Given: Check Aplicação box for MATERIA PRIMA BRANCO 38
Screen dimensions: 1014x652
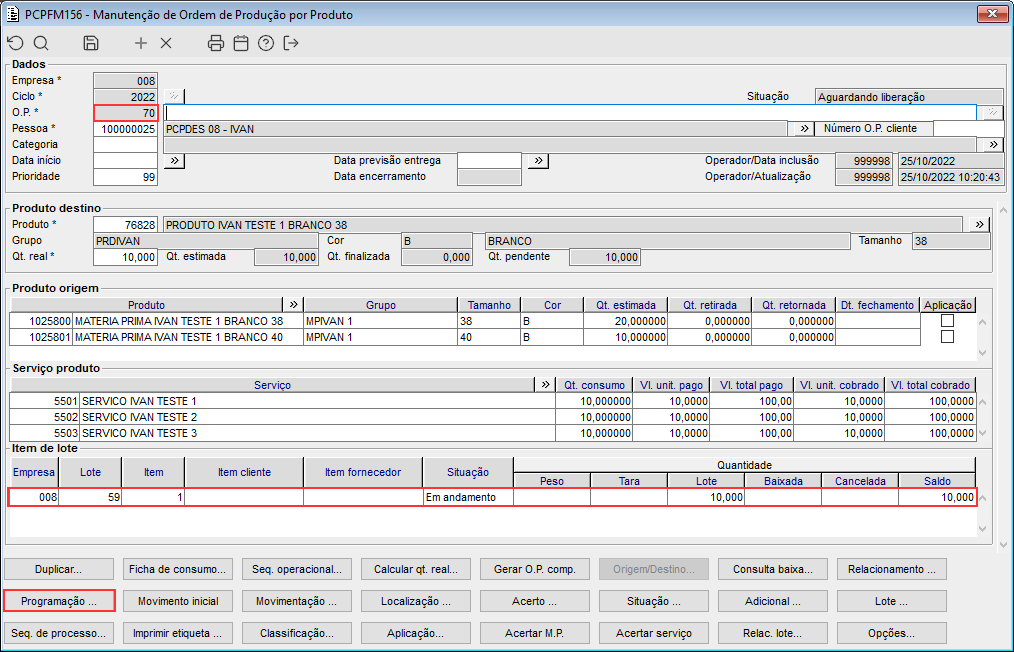Looking at the screenshot, I should [x=947, y=321].
